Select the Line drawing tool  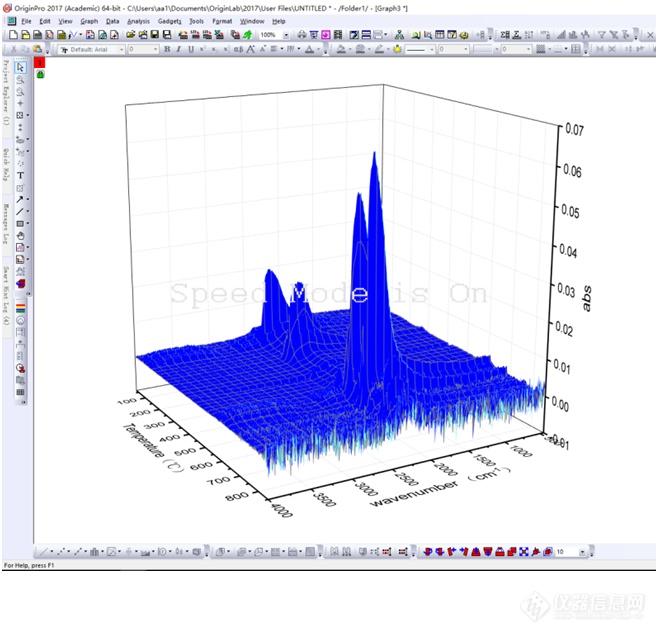pos(20,211)
